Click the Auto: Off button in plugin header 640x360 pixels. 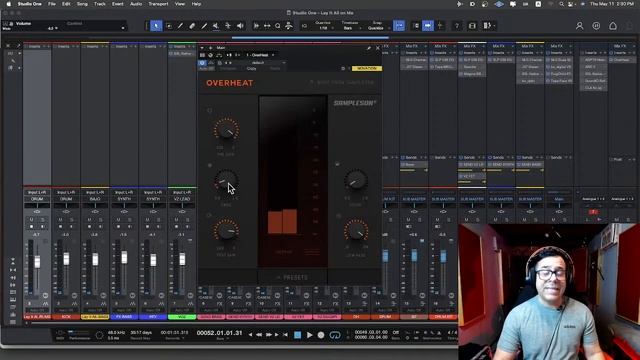pyautogui.click(x=207, y=69)
